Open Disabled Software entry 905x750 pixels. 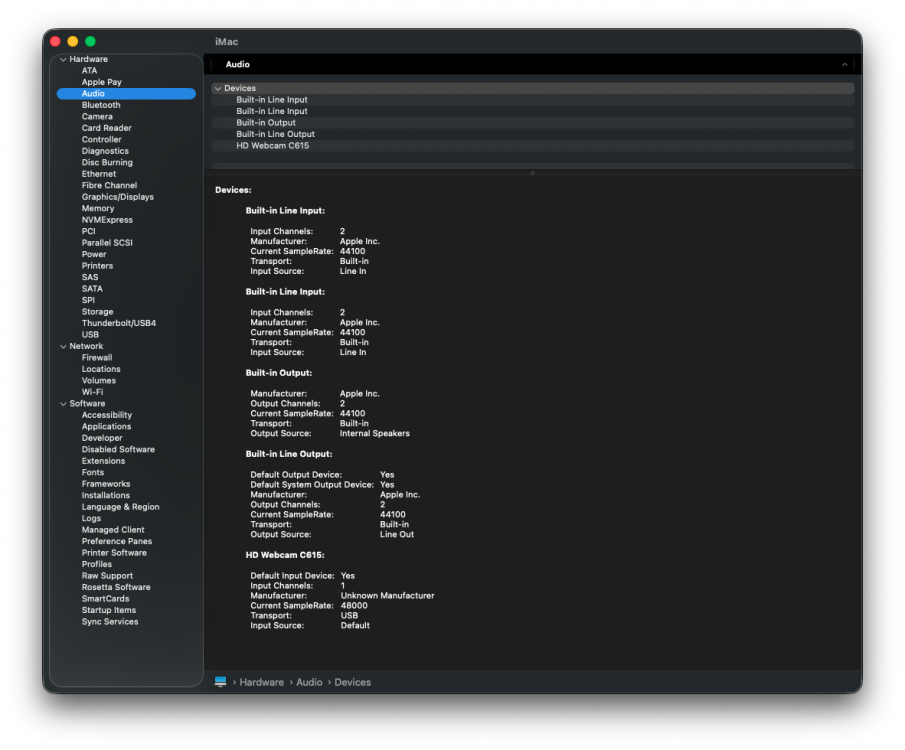coord(118,450)
